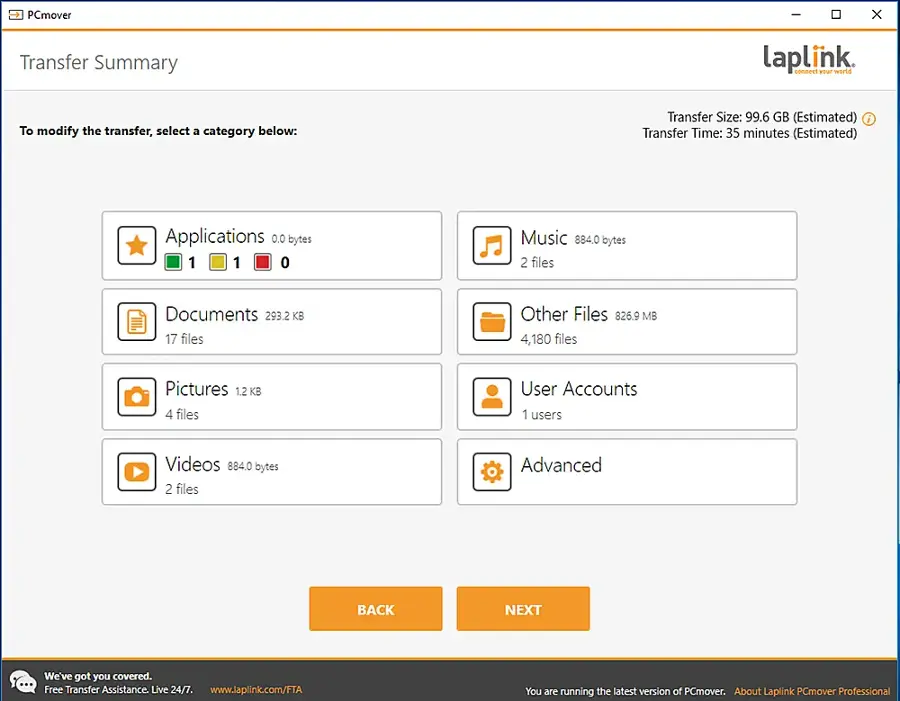Select the Other Files category title
Image resolution: width=900 pixels, height=701 pixels.
[564, 314]
